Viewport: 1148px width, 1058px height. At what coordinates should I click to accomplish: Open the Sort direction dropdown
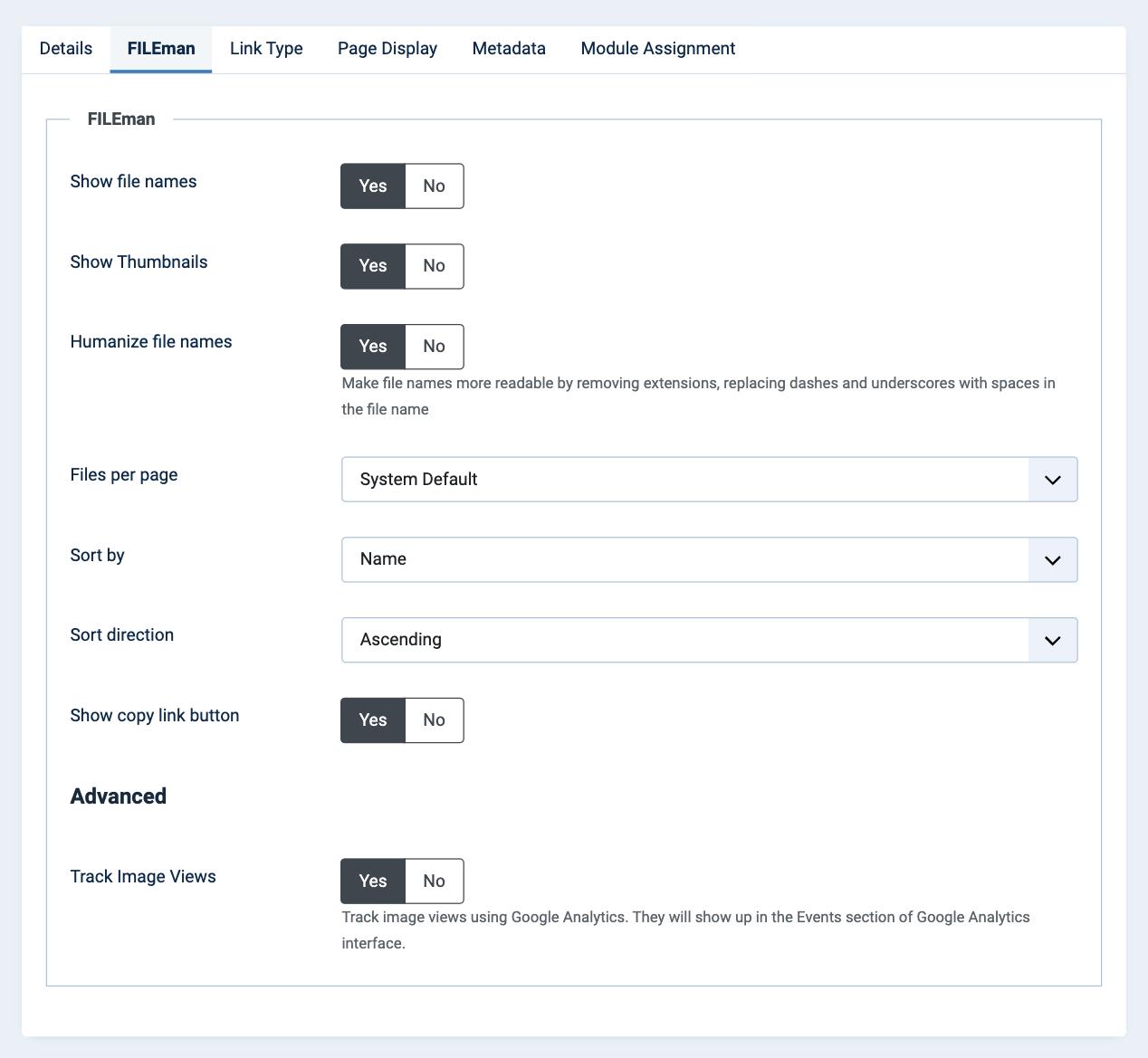pos(709,640)
